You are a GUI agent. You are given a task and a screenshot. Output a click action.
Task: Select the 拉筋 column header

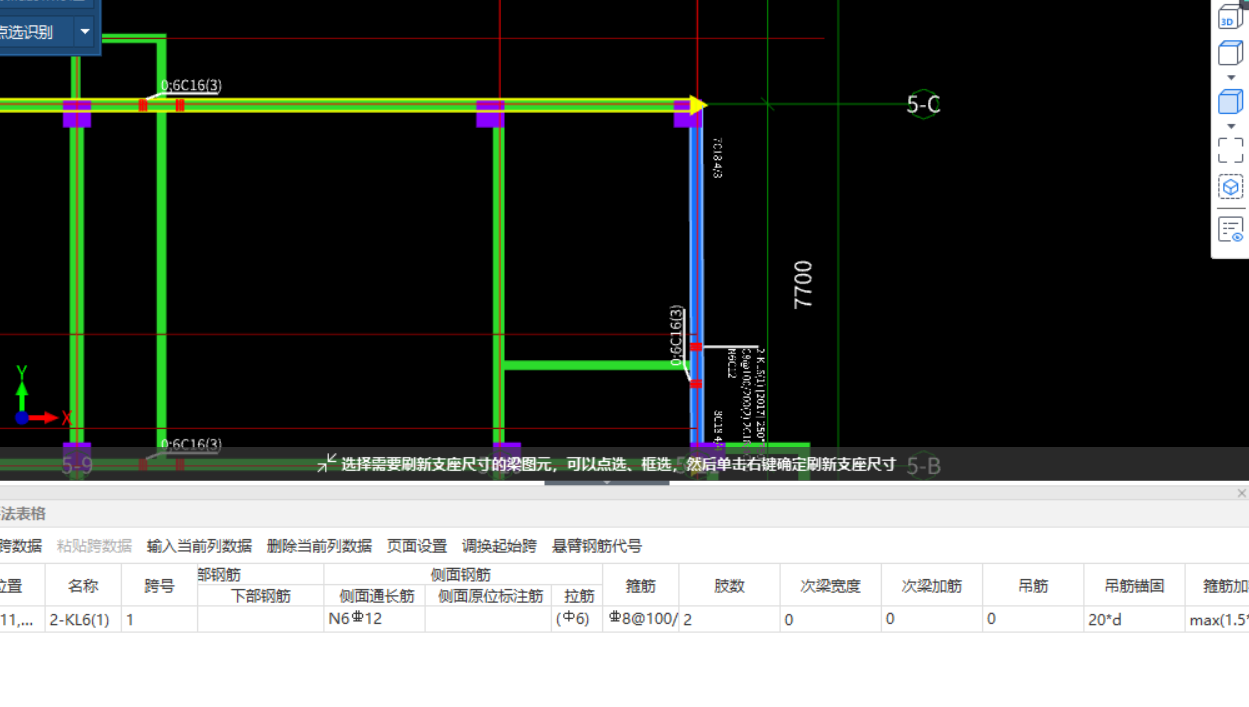[578, 596]
